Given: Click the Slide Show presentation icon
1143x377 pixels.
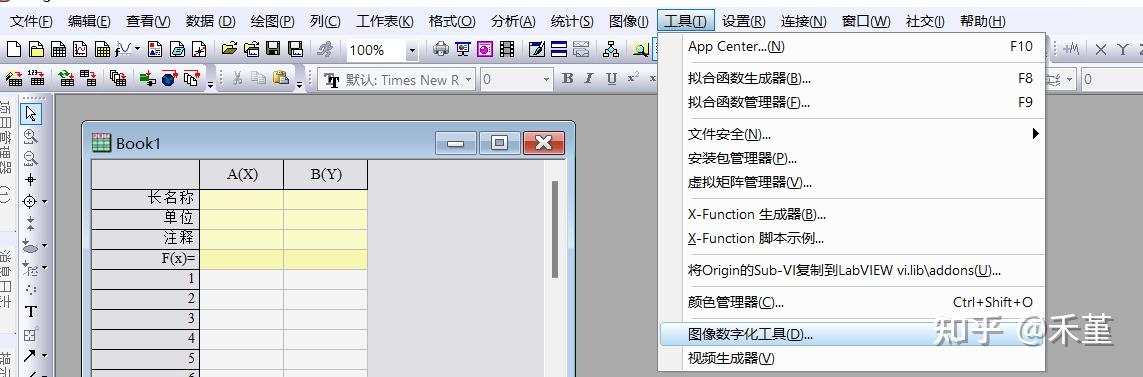Looking at the screenshot, I should click(463, 50).
